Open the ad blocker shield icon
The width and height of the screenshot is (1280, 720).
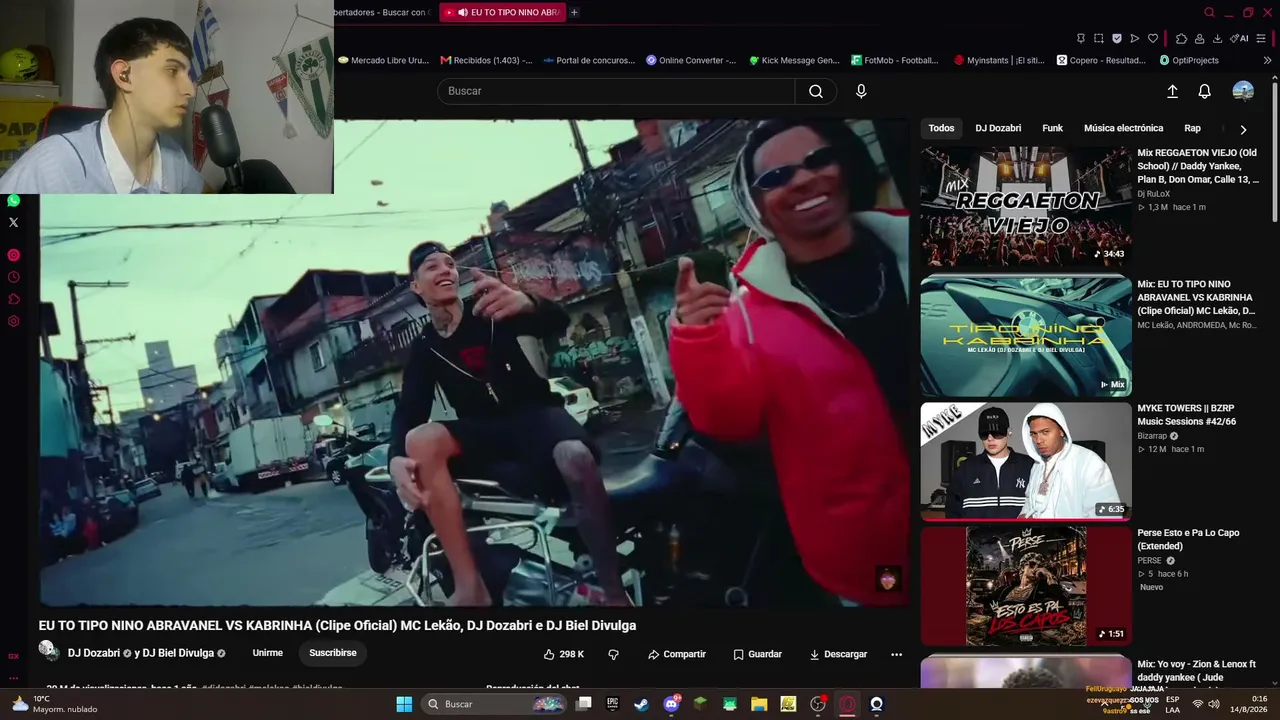pos(1117,38)
